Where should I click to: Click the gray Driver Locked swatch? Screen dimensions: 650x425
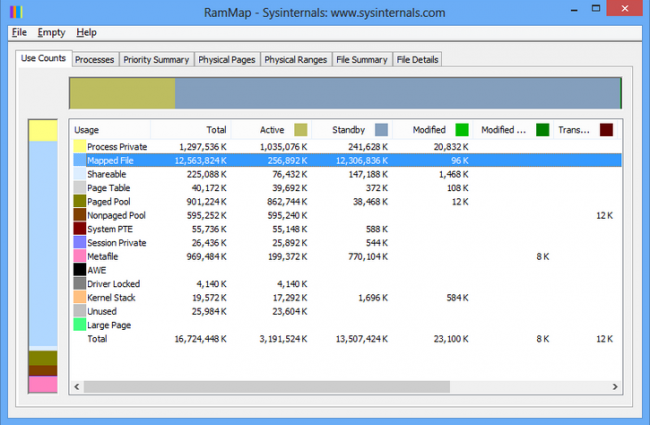(80, 283)
